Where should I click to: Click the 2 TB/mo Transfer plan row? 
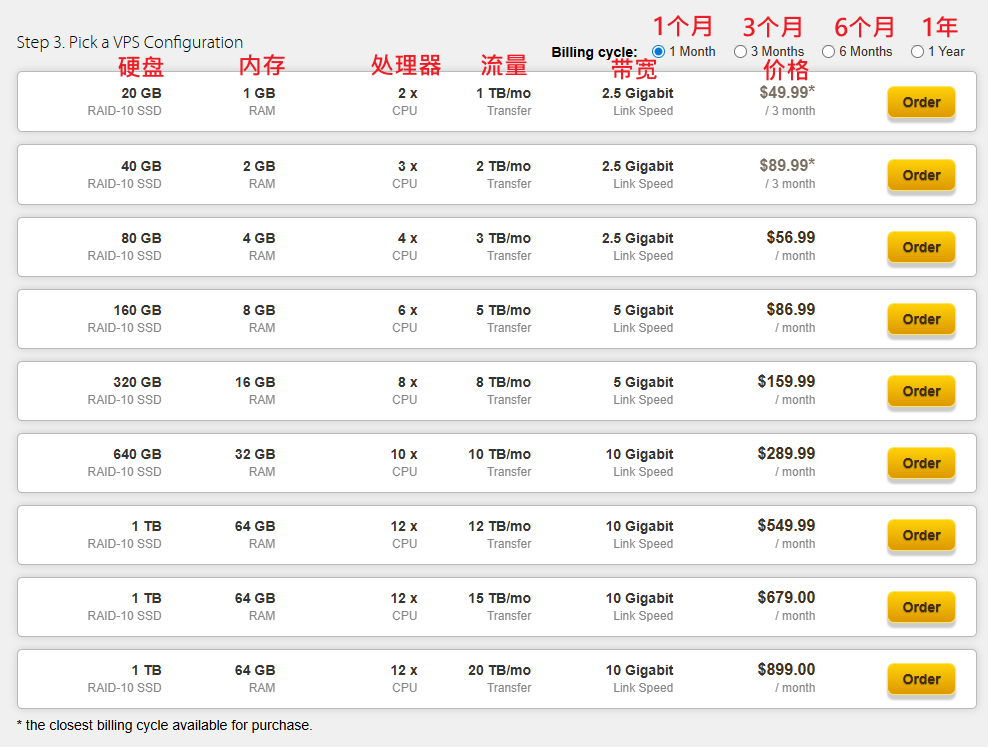coord(503,174)
